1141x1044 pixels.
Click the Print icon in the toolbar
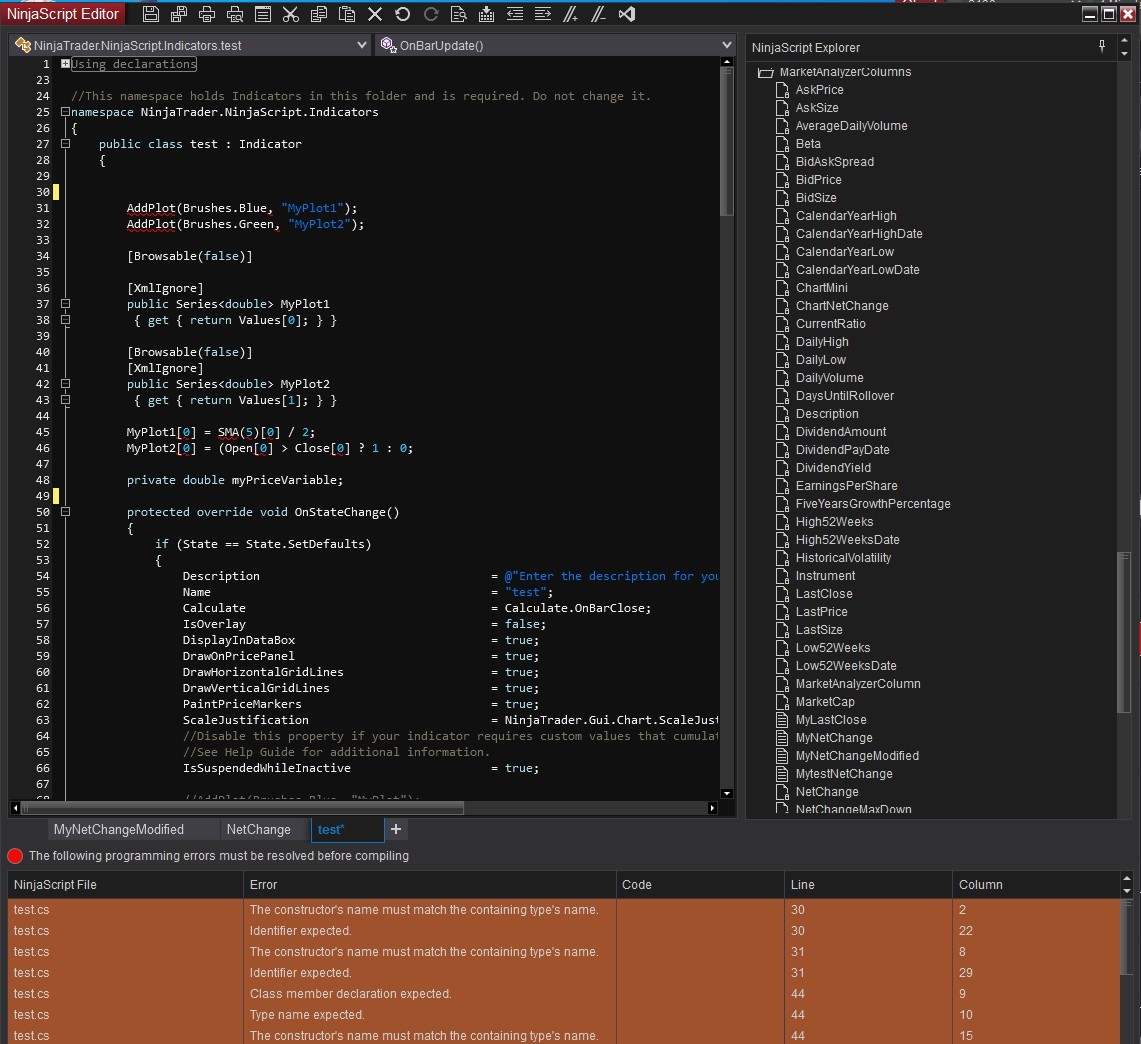(x=207, y=14)
